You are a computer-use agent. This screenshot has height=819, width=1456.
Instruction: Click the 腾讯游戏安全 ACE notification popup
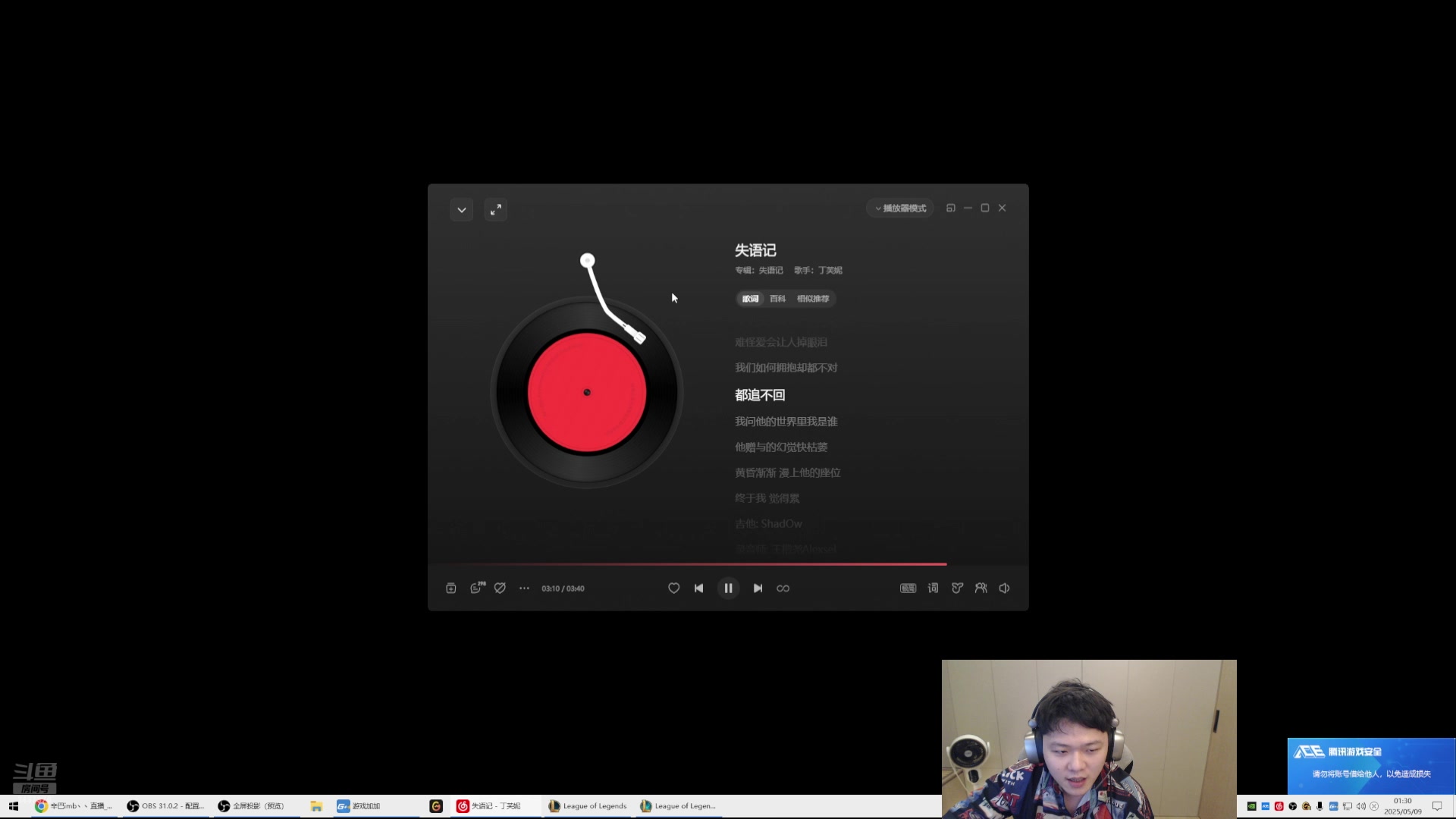click(x=1371, y=766)
